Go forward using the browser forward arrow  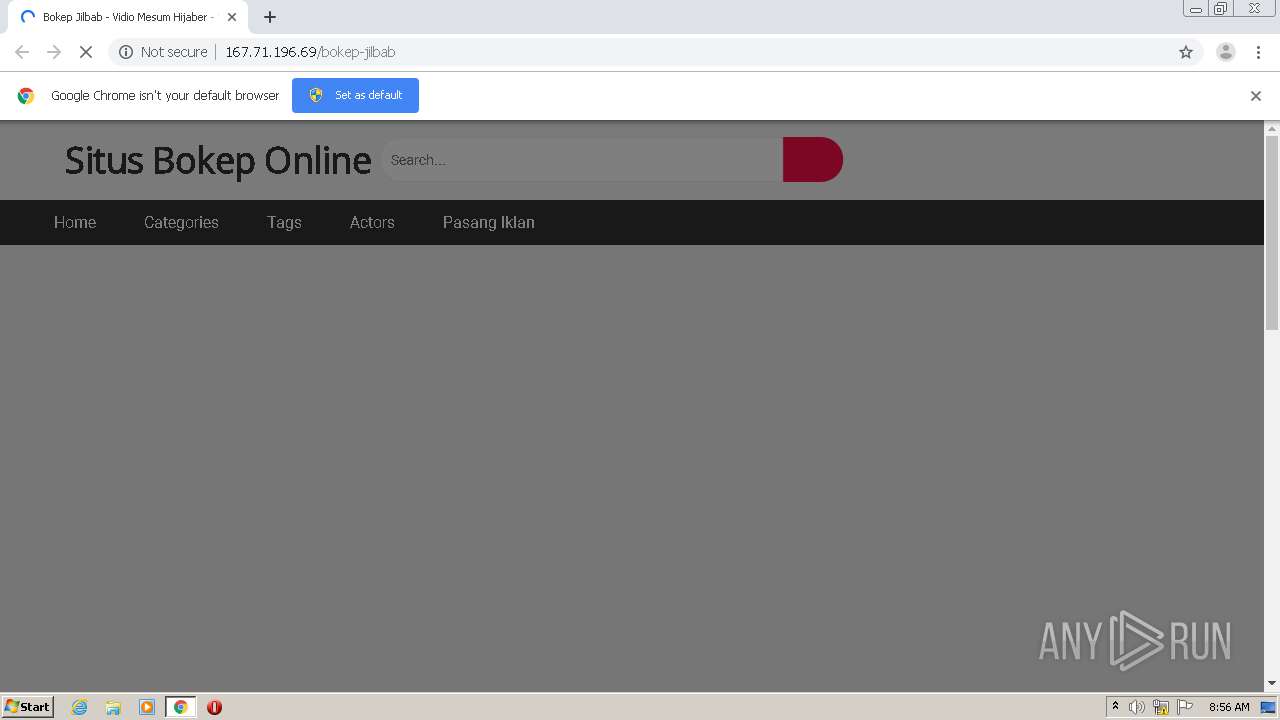(x=54, y=52)
